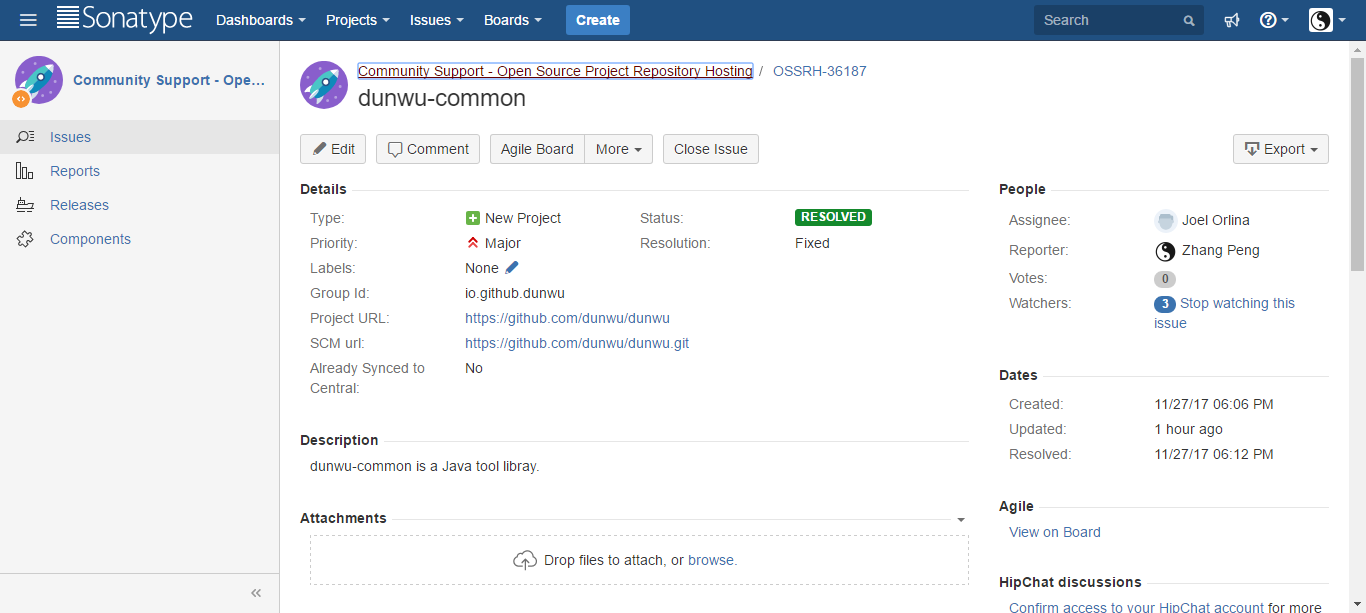Expand the Attachments options arrow
This screenshot has width=1366, height=613.
tap(961, 520)
